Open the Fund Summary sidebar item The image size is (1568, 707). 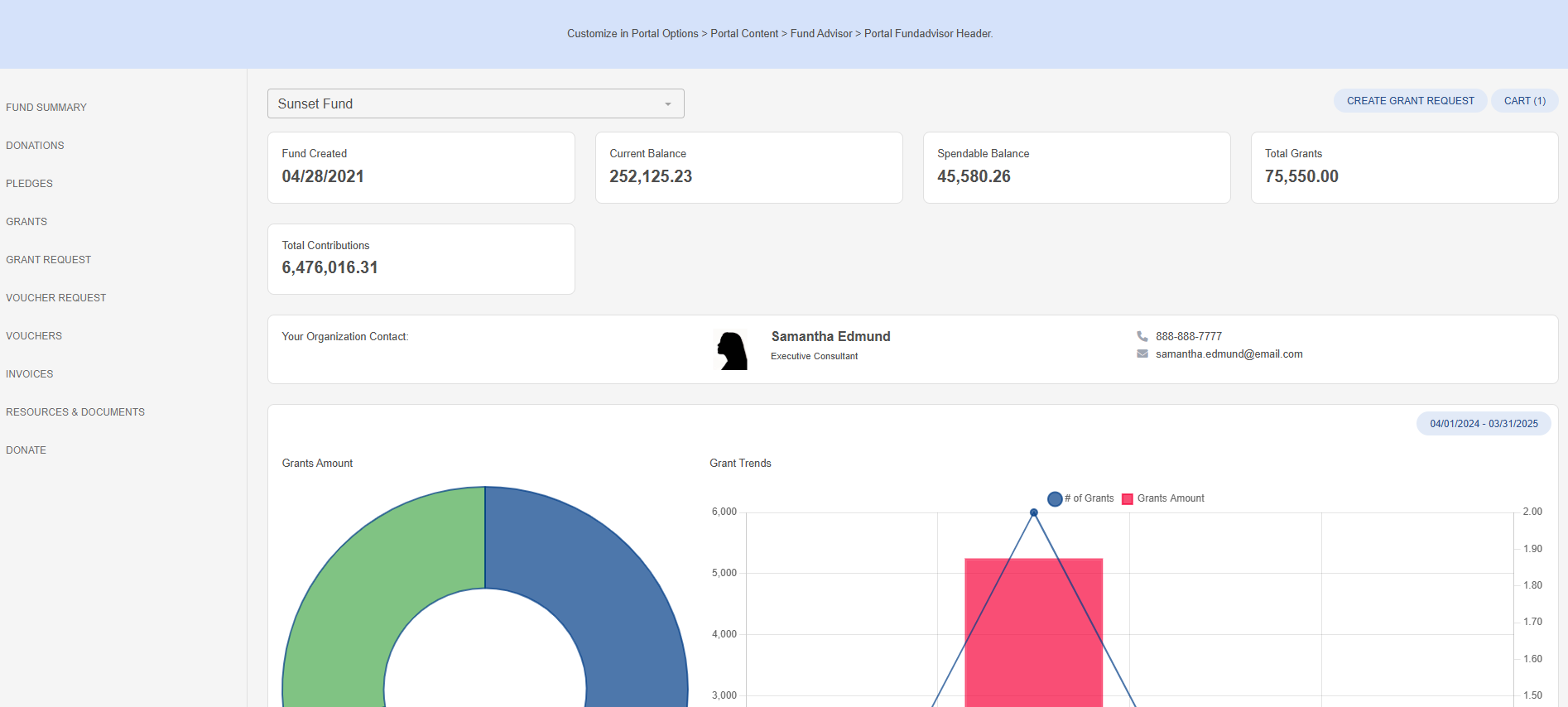46,108
